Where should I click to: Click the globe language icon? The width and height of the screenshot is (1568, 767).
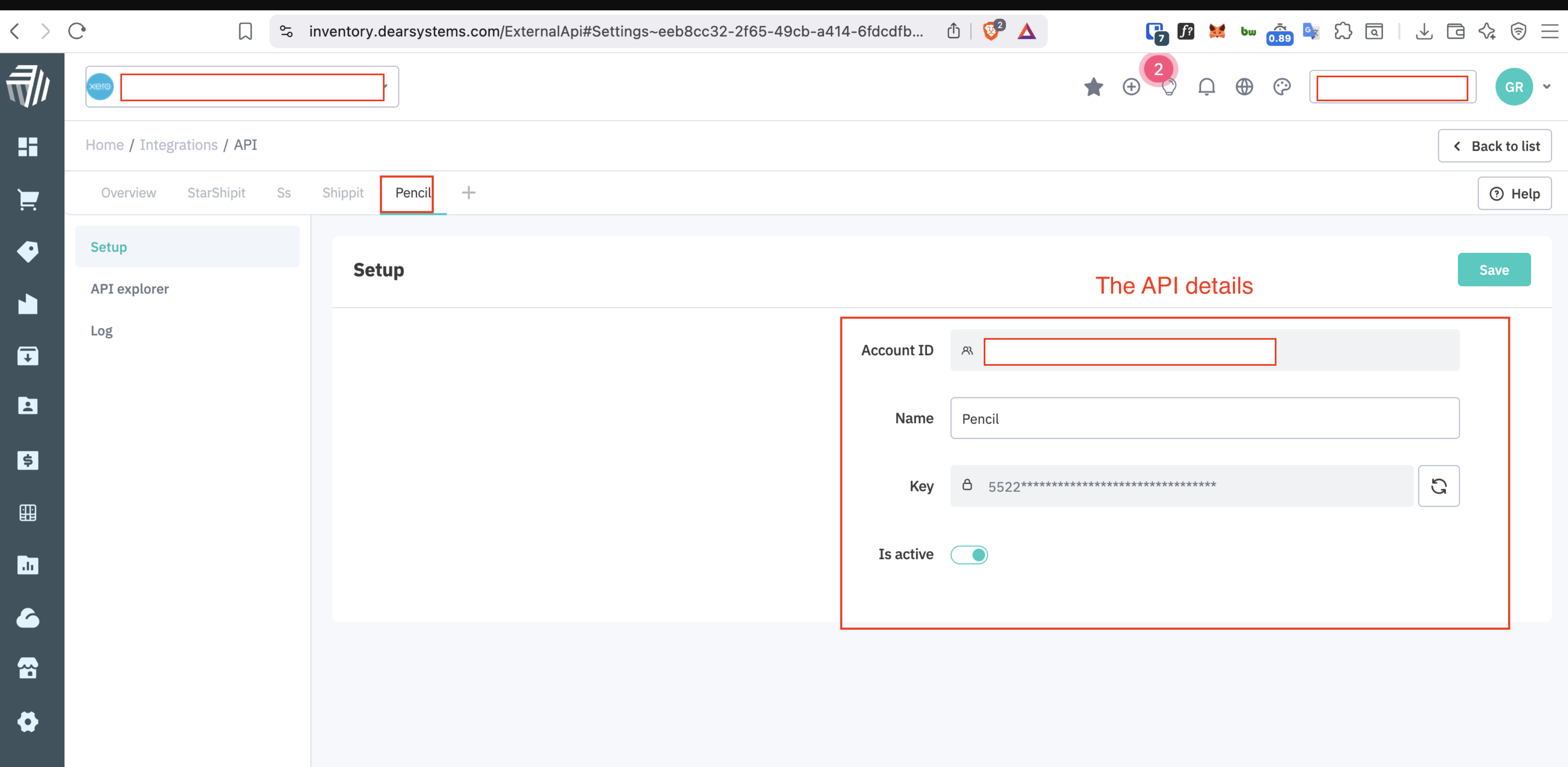pos(1244,87)
